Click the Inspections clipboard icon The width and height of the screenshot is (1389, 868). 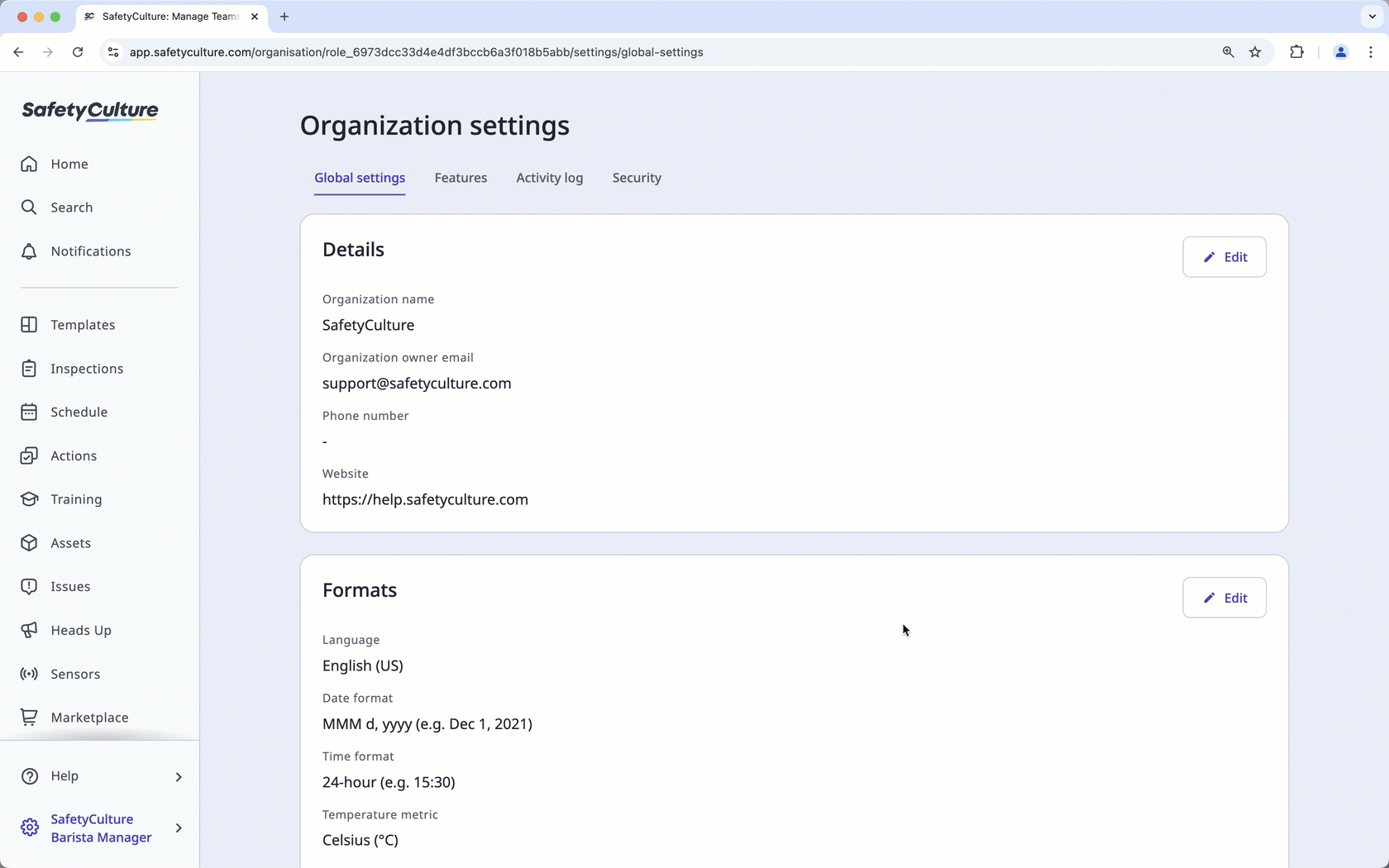coord(29,369)
